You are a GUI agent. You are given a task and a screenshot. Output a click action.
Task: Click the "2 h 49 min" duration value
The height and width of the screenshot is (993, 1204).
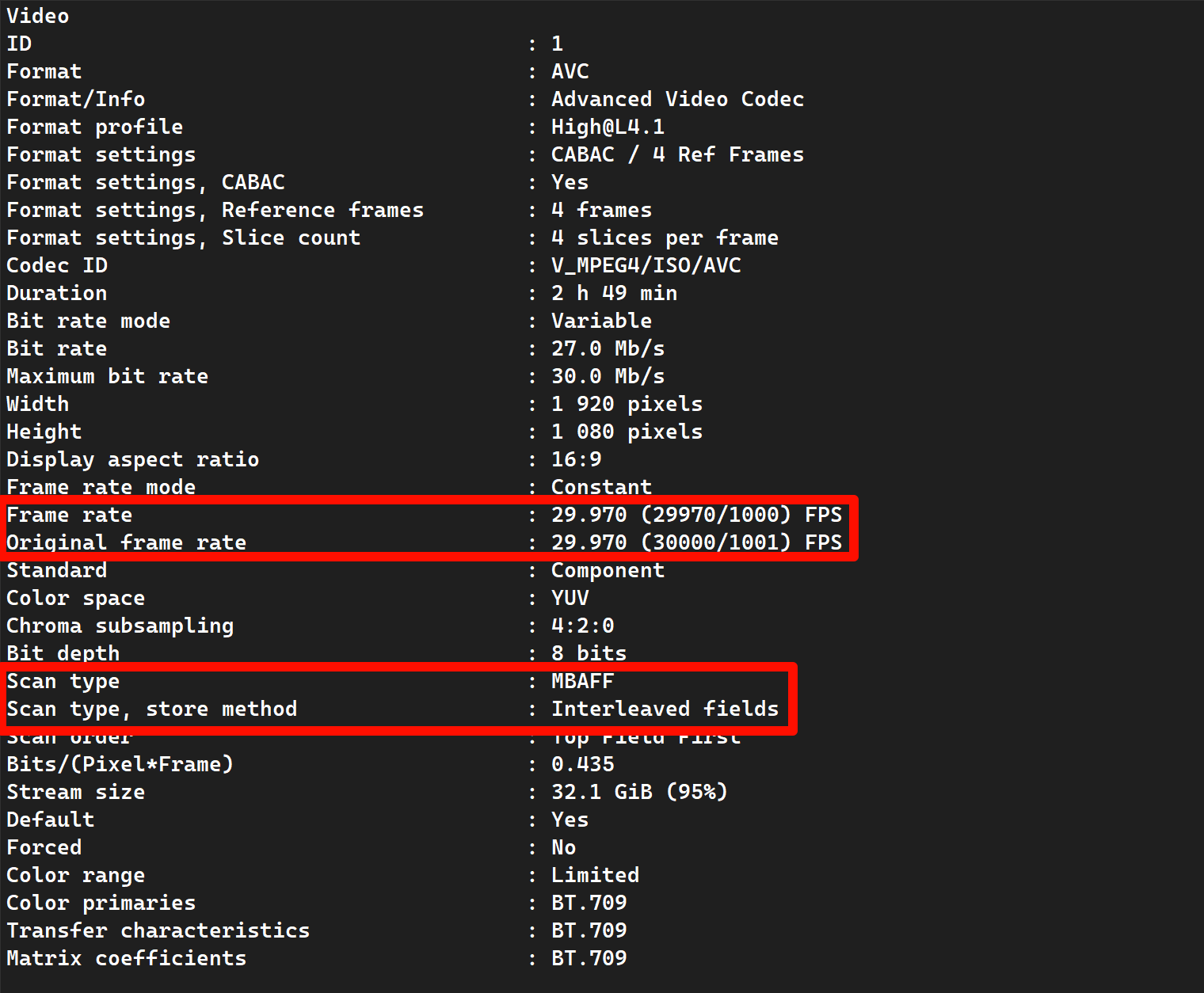(614, 293)
